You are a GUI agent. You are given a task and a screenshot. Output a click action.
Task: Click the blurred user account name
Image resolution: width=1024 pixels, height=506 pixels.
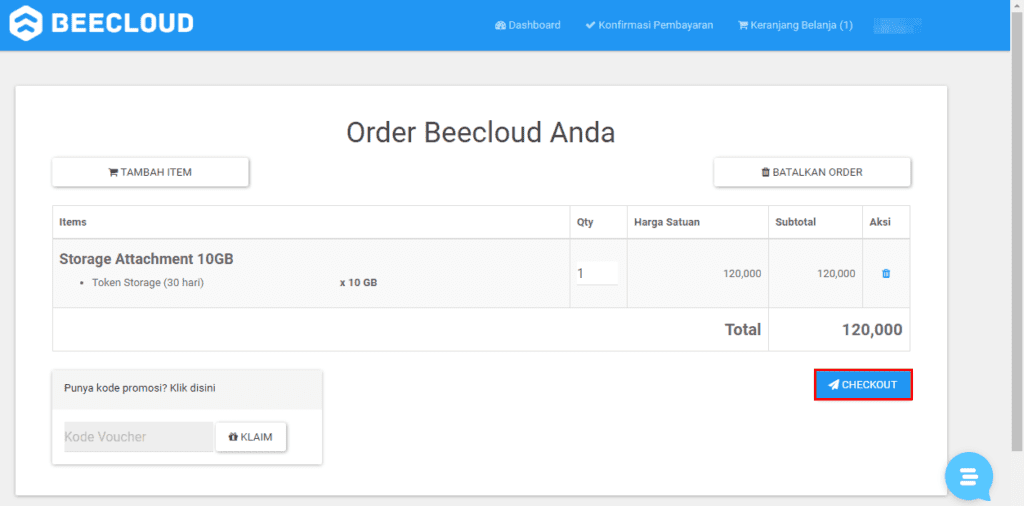click(x=897, y=25)
